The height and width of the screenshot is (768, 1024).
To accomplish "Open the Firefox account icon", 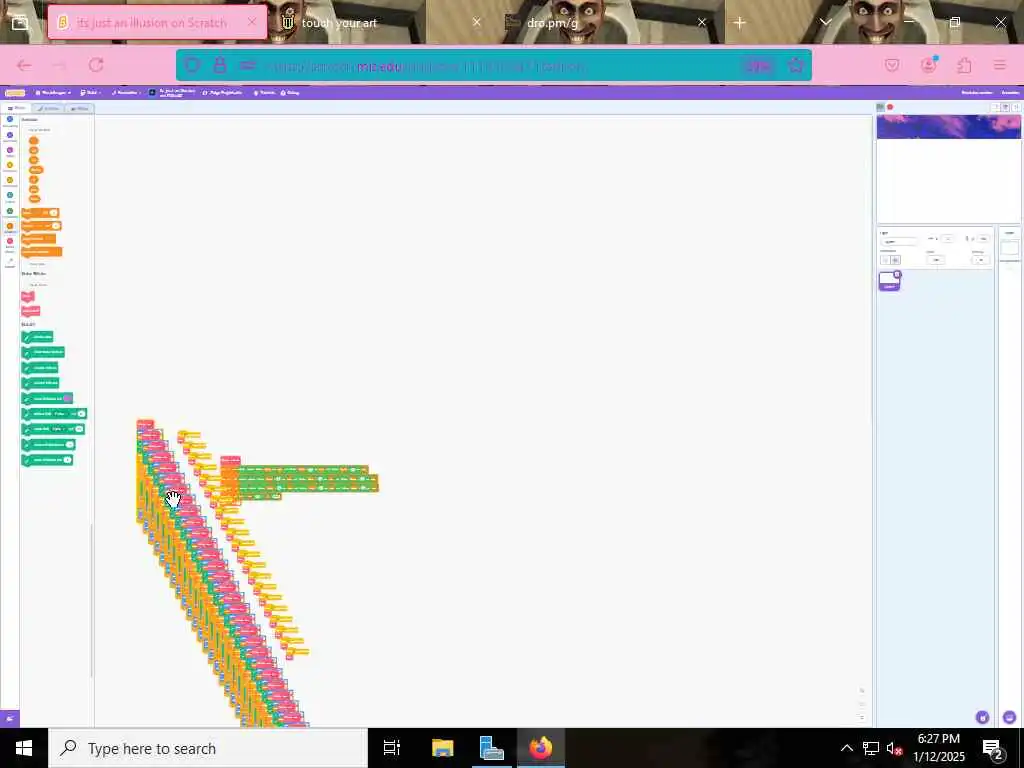I will point(929,65).
